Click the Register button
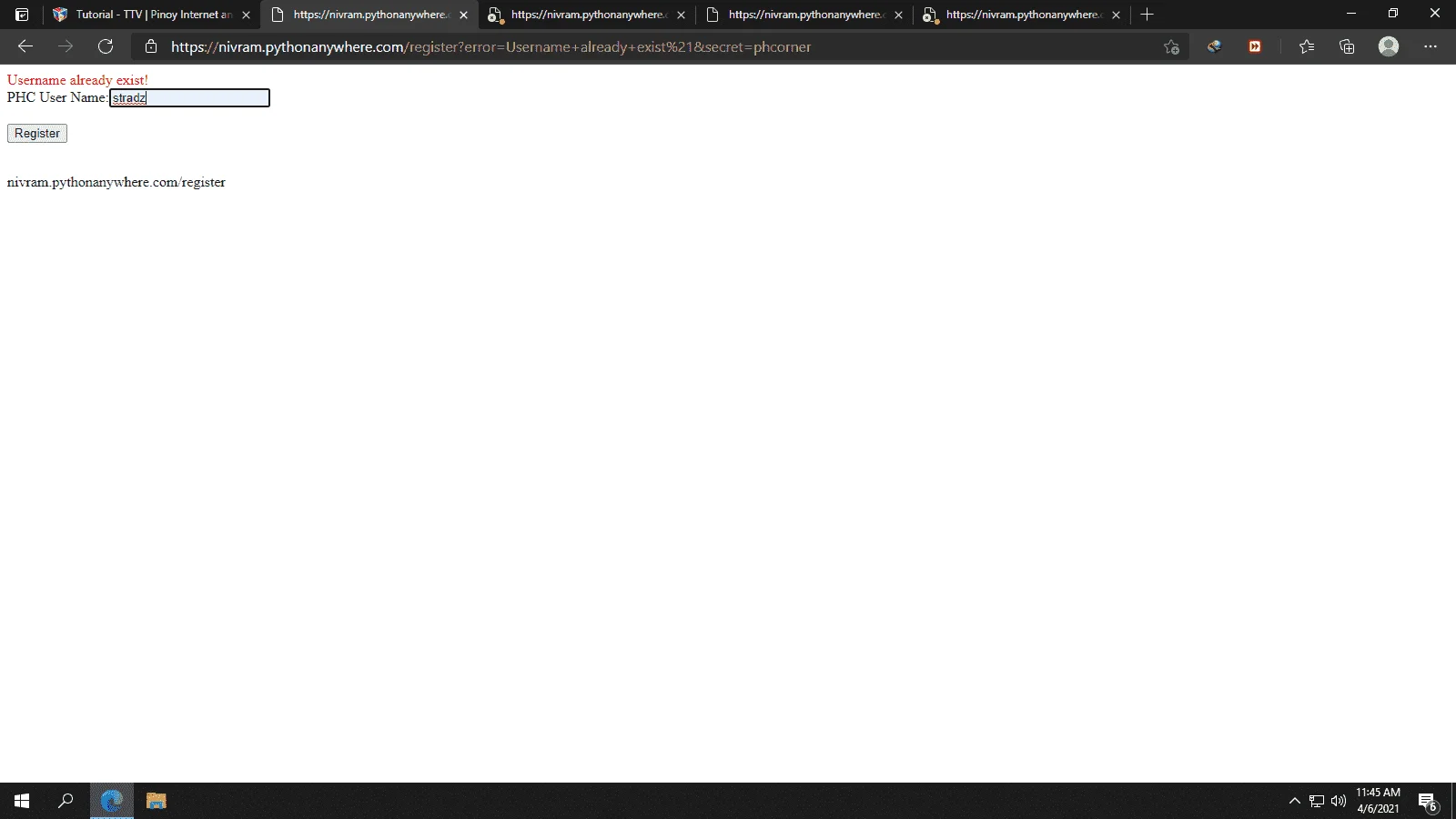1456x819 pixels. point(37,133)
